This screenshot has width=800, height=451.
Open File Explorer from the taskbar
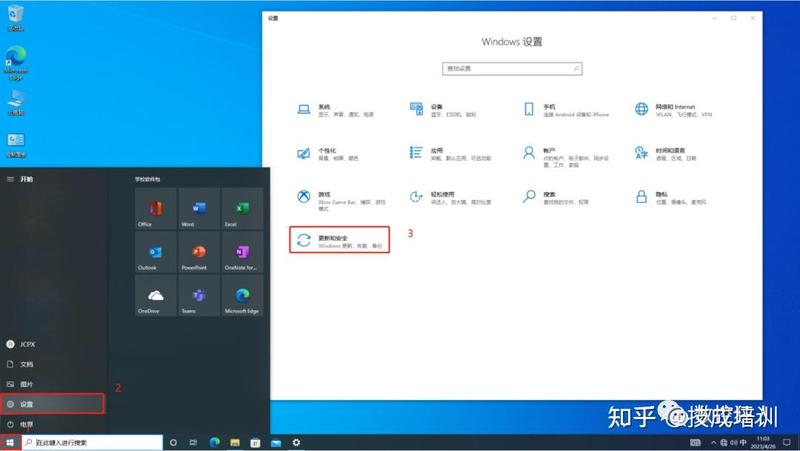[235, 442]
